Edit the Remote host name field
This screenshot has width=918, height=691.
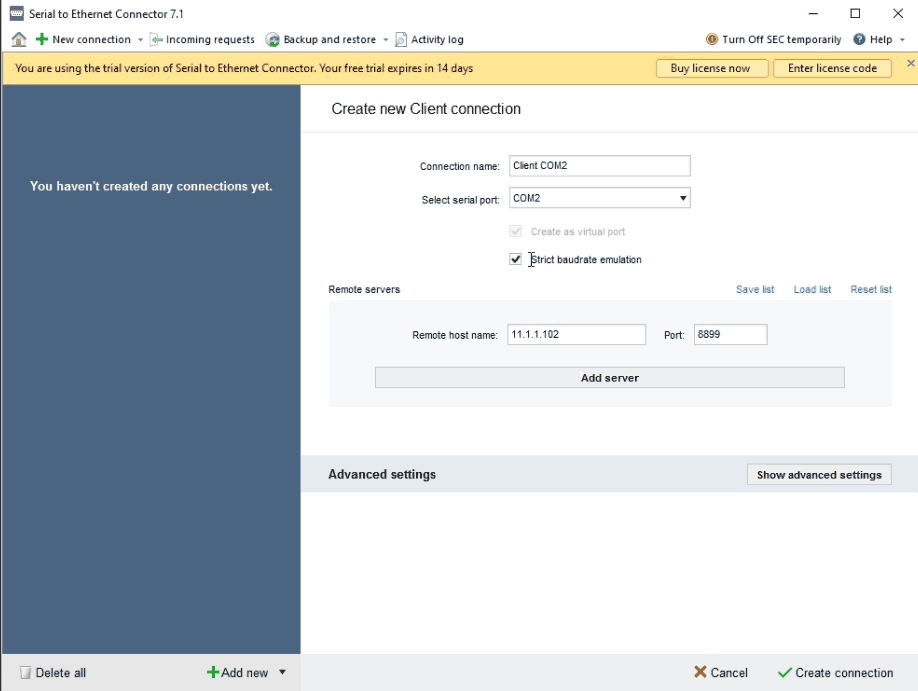(x=576, y=334)
